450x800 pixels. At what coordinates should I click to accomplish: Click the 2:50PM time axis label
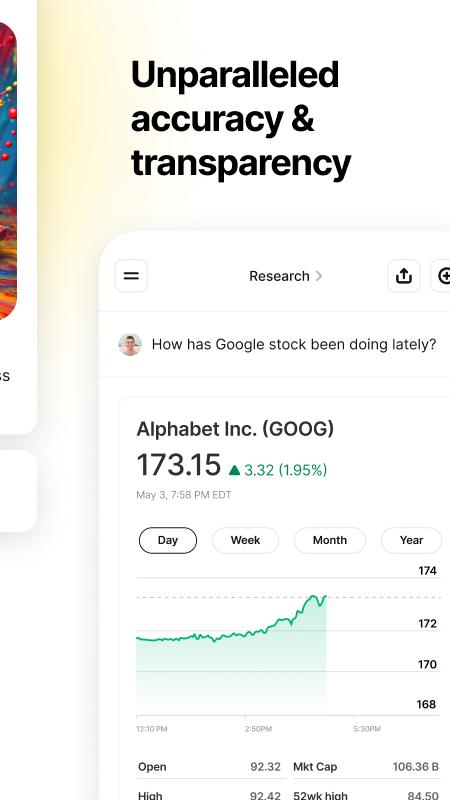pyautogui.click(x=258, y=729)
